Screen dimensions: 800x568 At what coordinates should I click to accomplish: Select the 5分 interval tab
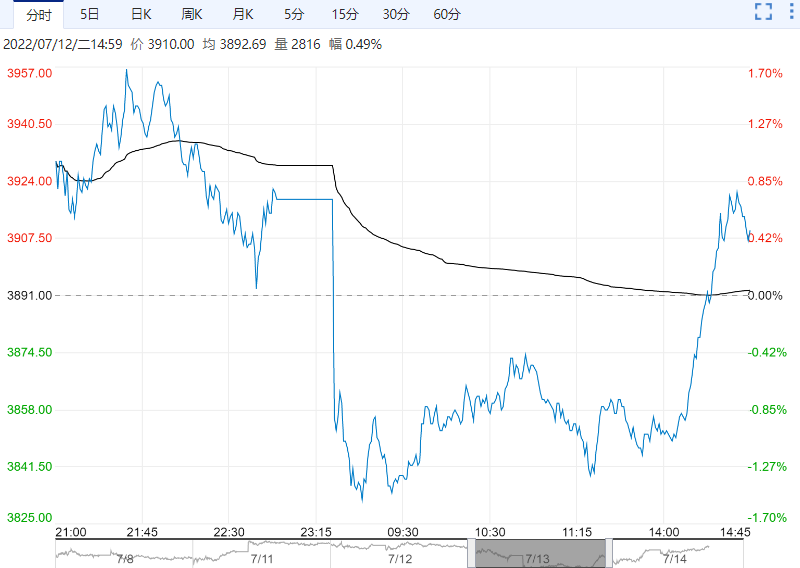tap(294, 14)
